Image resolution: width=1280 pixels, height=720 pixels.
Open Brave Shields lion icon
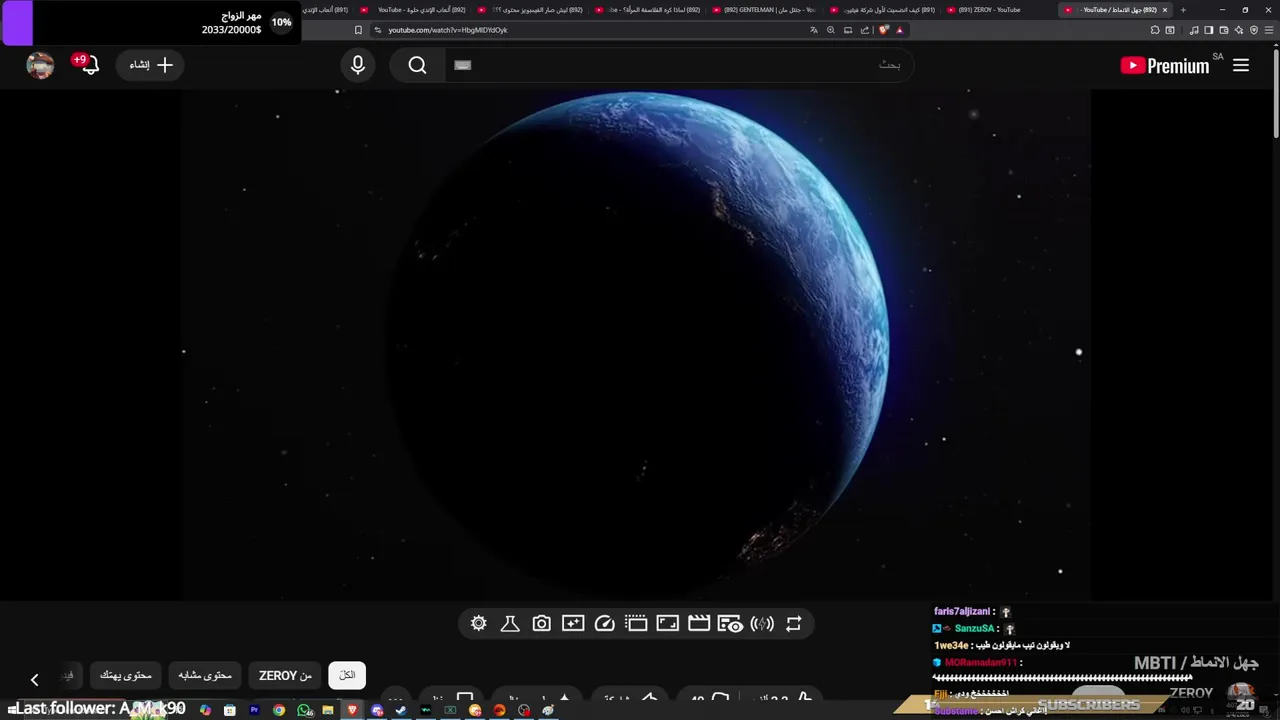tap(883, 30)
